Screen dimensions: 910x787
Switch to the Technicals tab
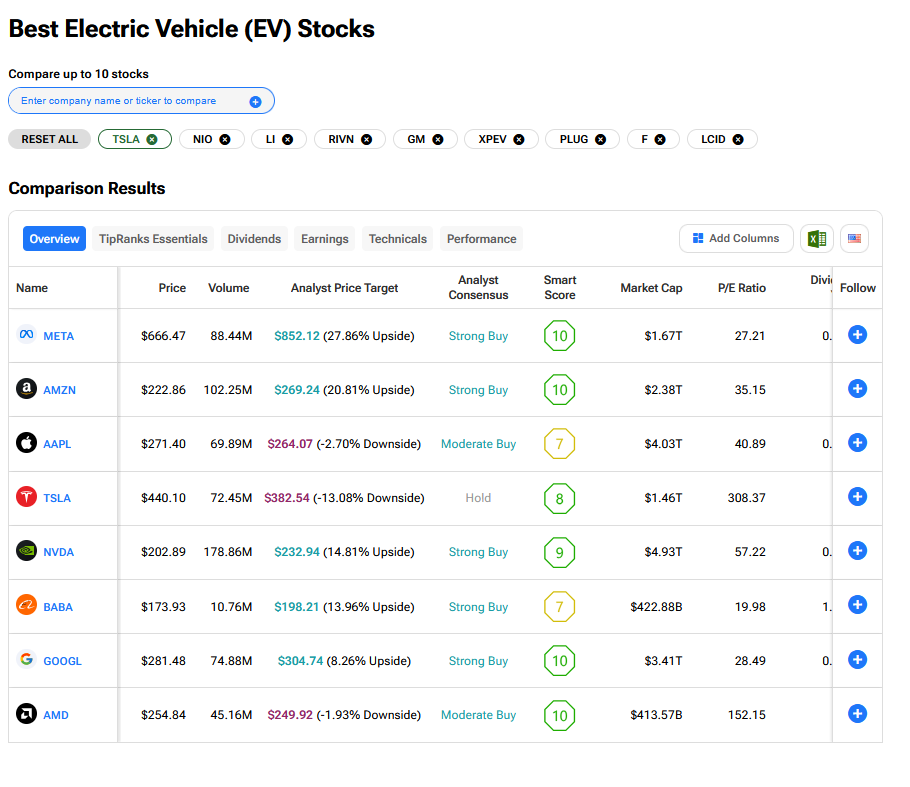pos(397,239)
